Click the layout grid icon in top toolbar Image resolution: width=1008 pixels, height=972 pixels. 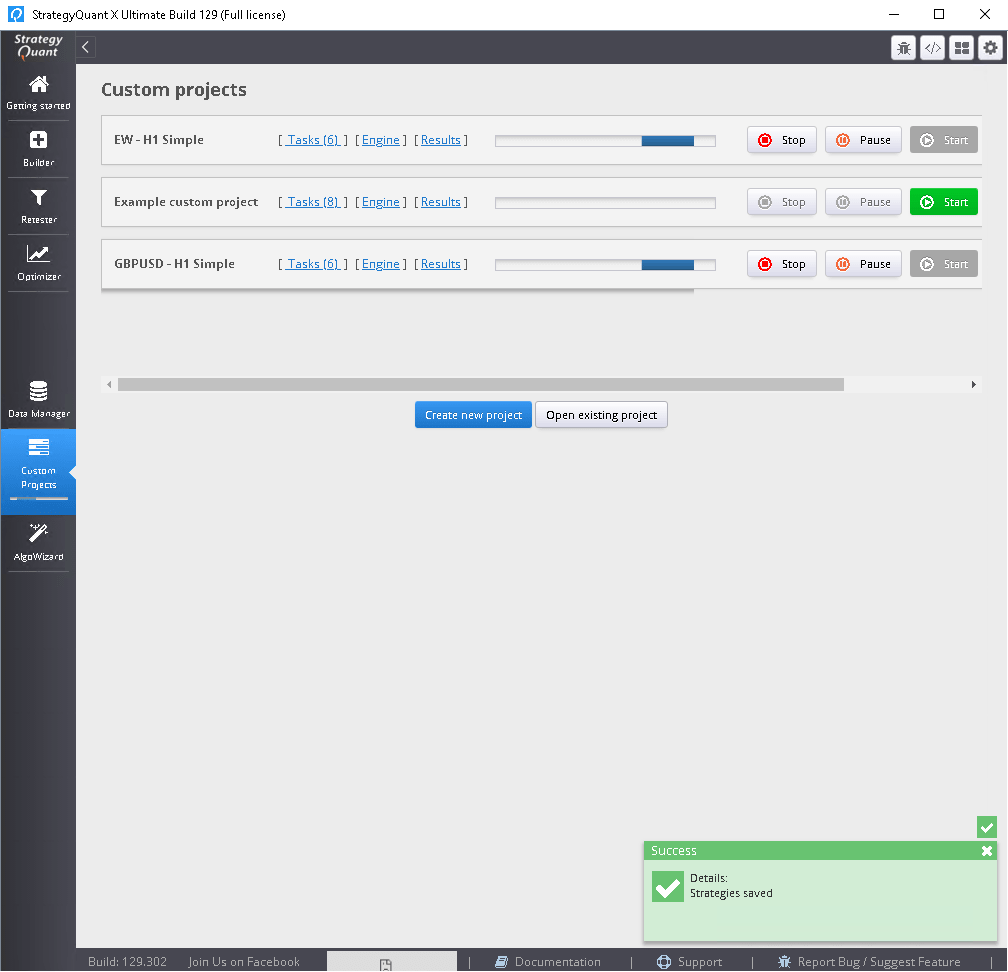[x=961, y=48]
